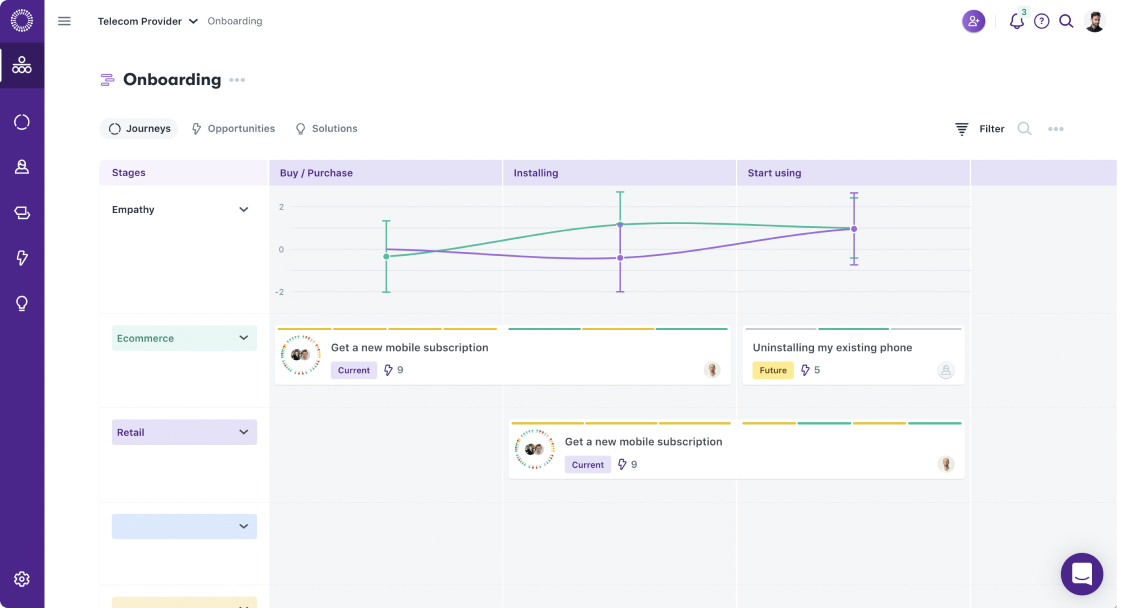Click the Onboarding breadcrumb
This screenshot has height=608, width=1122.
(235, 21)
